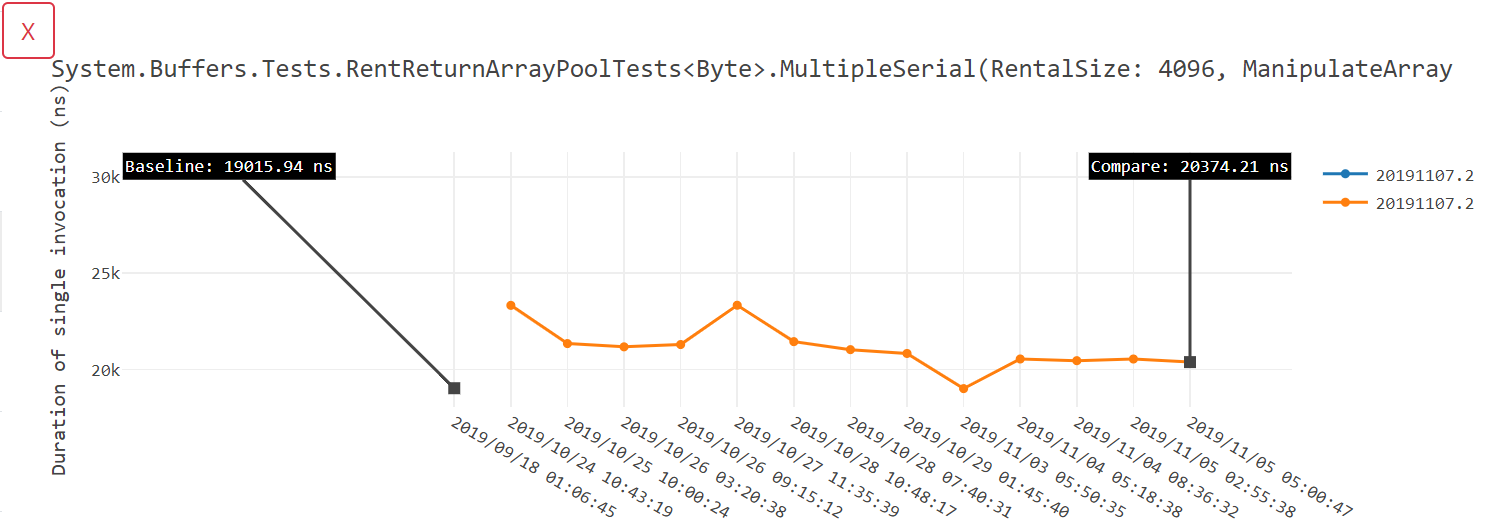Click the 25k y-axis tick label
Screen dimensions: 1497x524
(106, 274)
